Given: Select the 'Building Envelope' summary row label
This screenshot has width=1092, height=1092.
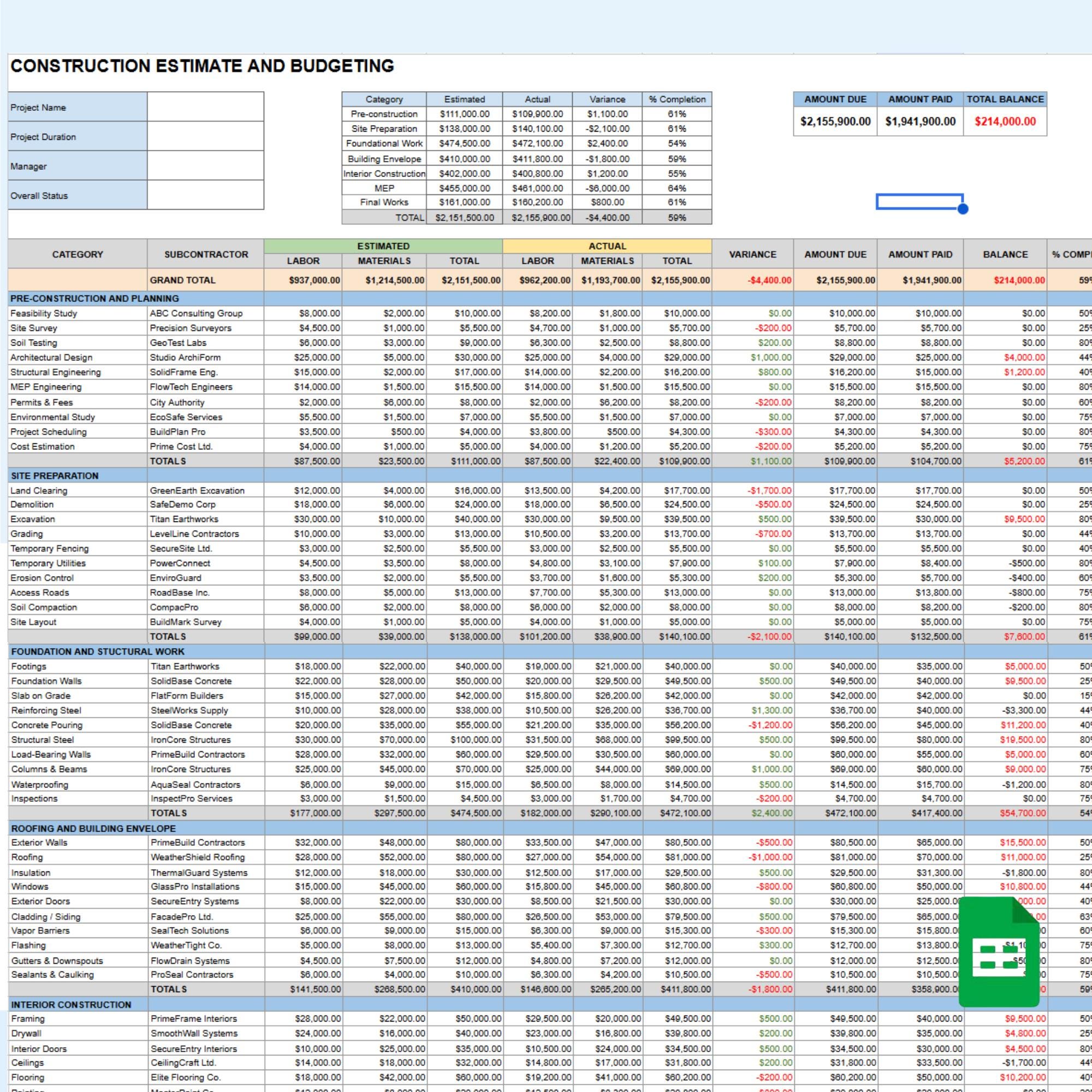Looking at the screenshot, I should 384,159.
